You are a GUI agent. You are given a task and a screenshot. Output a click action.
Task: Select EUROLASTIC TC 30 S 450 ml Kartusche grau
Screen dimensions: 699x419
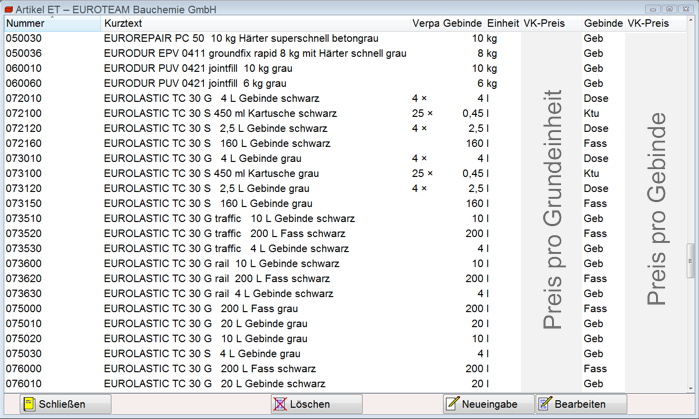[211, 174]
